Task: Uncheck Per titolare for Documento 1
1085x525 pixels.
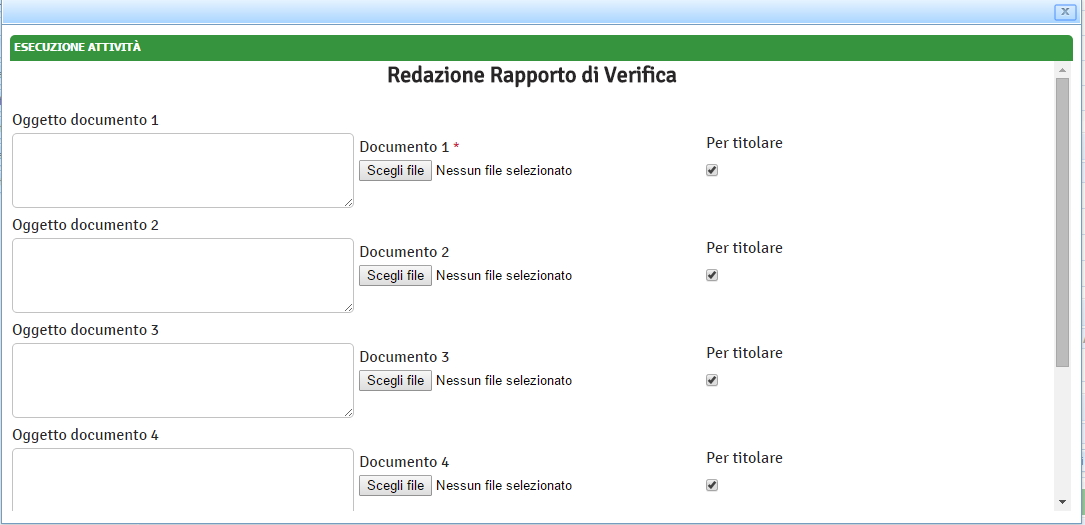Action: click(712, 170)
